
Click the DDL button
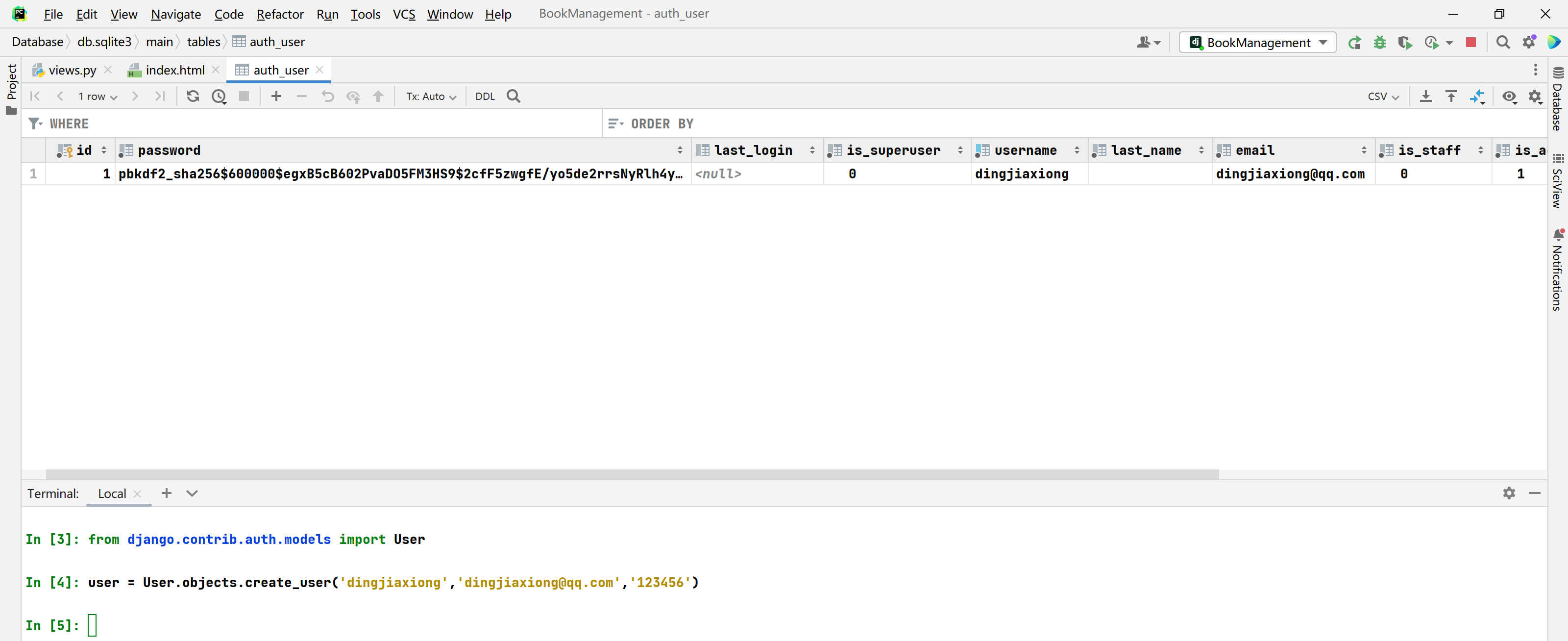click(x=485, y=96)
